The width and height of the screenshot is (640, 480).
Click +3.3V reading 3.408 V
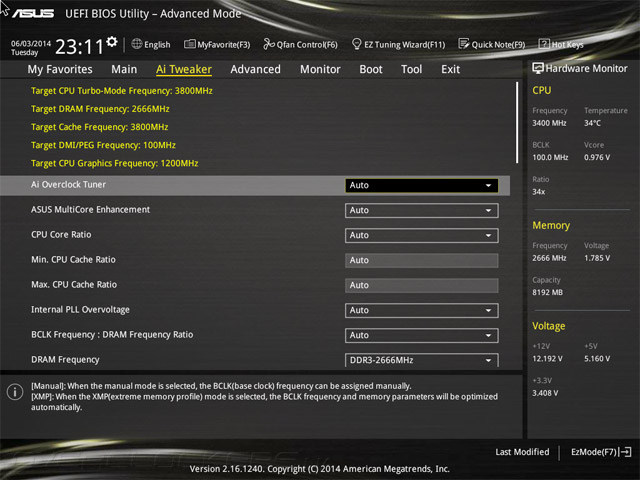point(545,393)
